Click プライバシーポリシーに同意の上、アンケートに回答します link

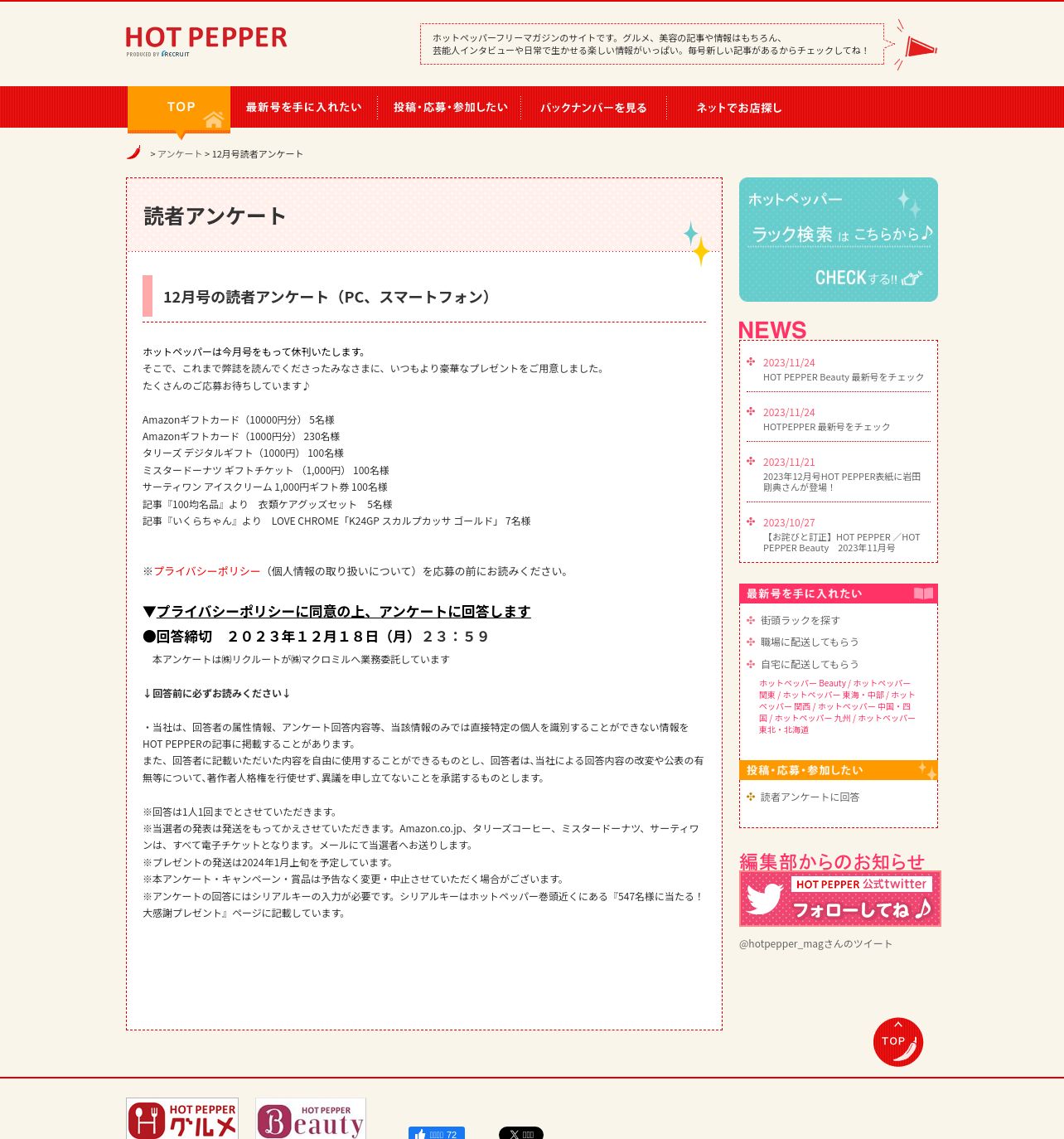[x=343, y=612]
